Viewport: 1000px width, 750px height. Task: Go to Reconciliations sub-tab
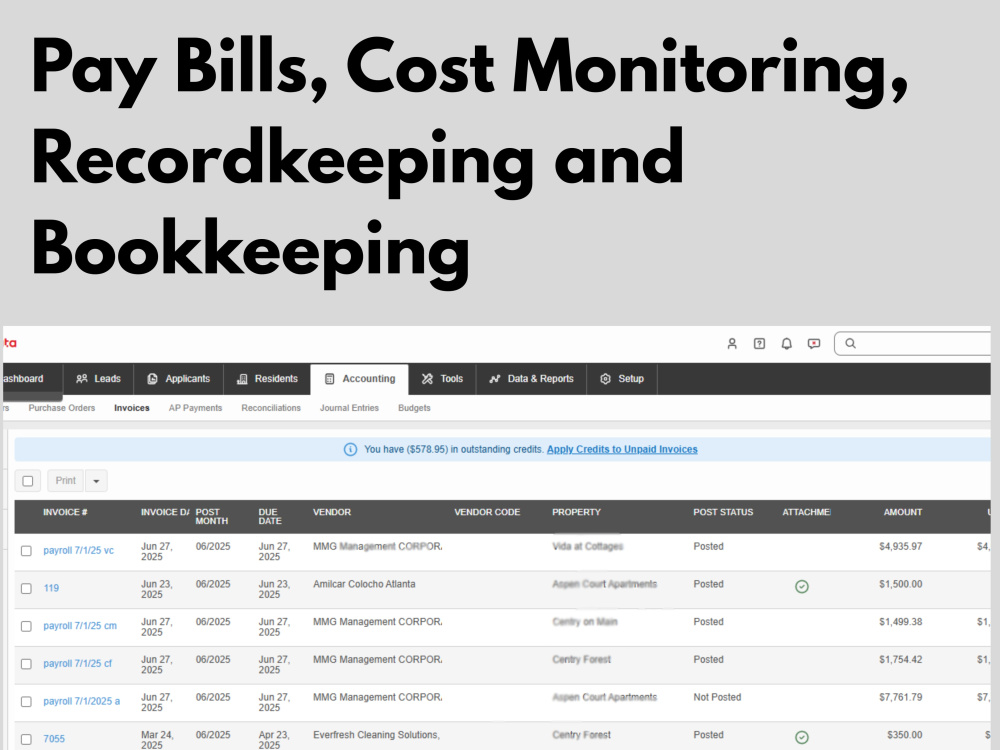click(271, 408)
